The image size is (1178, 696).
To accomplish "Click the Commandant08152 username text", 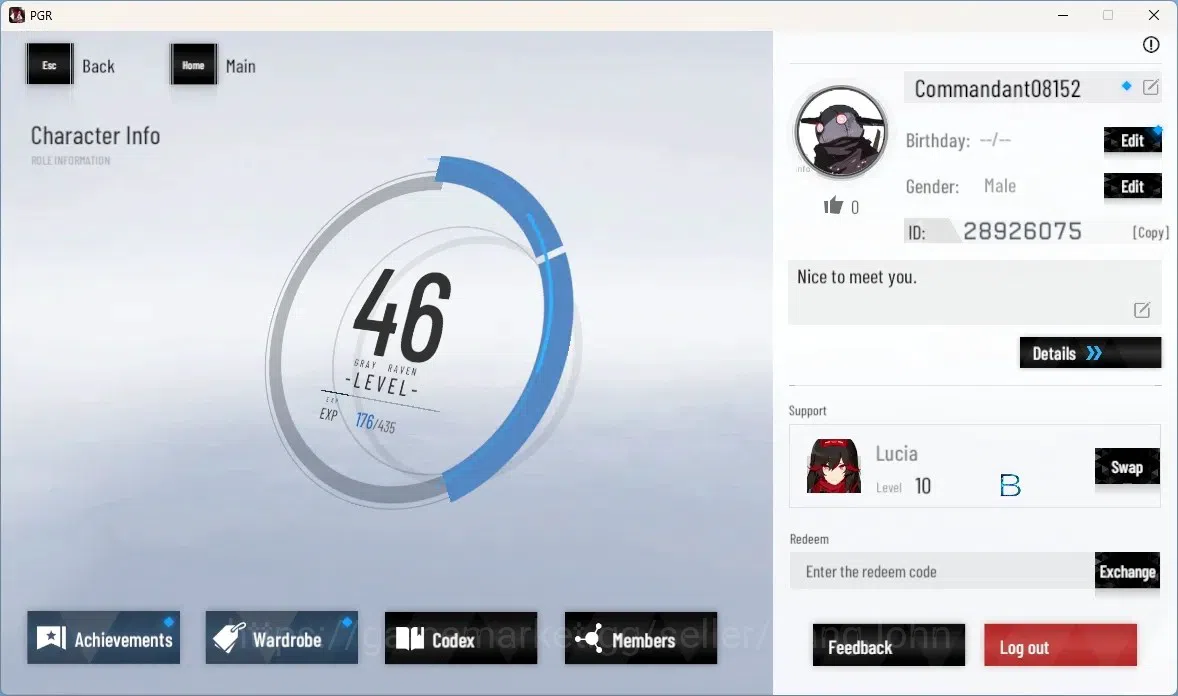I will [x=997, y=89].
